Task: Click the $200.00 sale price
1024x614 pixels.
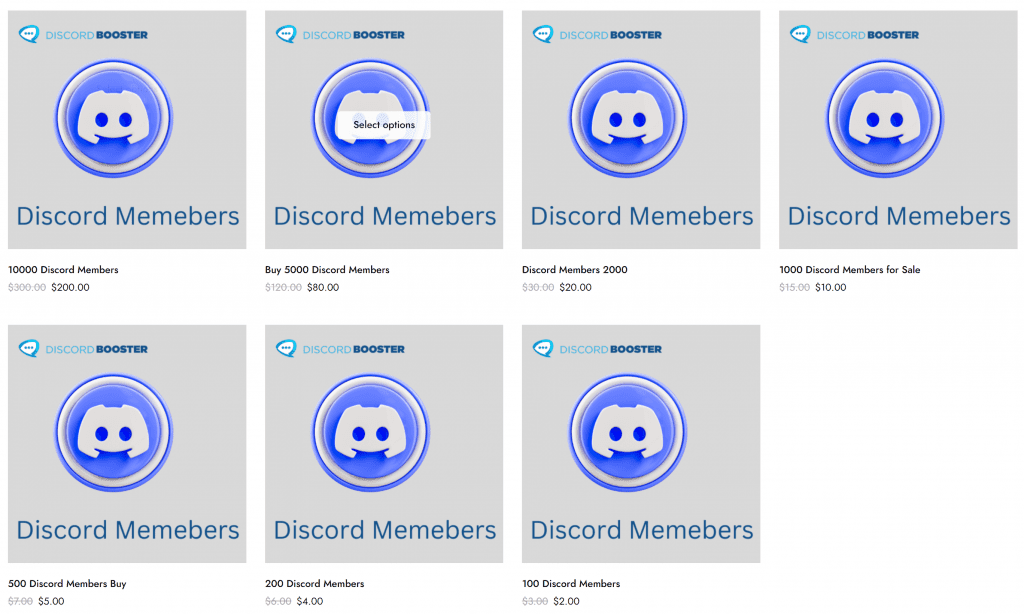Action: pyautogui.click(x=71, y=287)
